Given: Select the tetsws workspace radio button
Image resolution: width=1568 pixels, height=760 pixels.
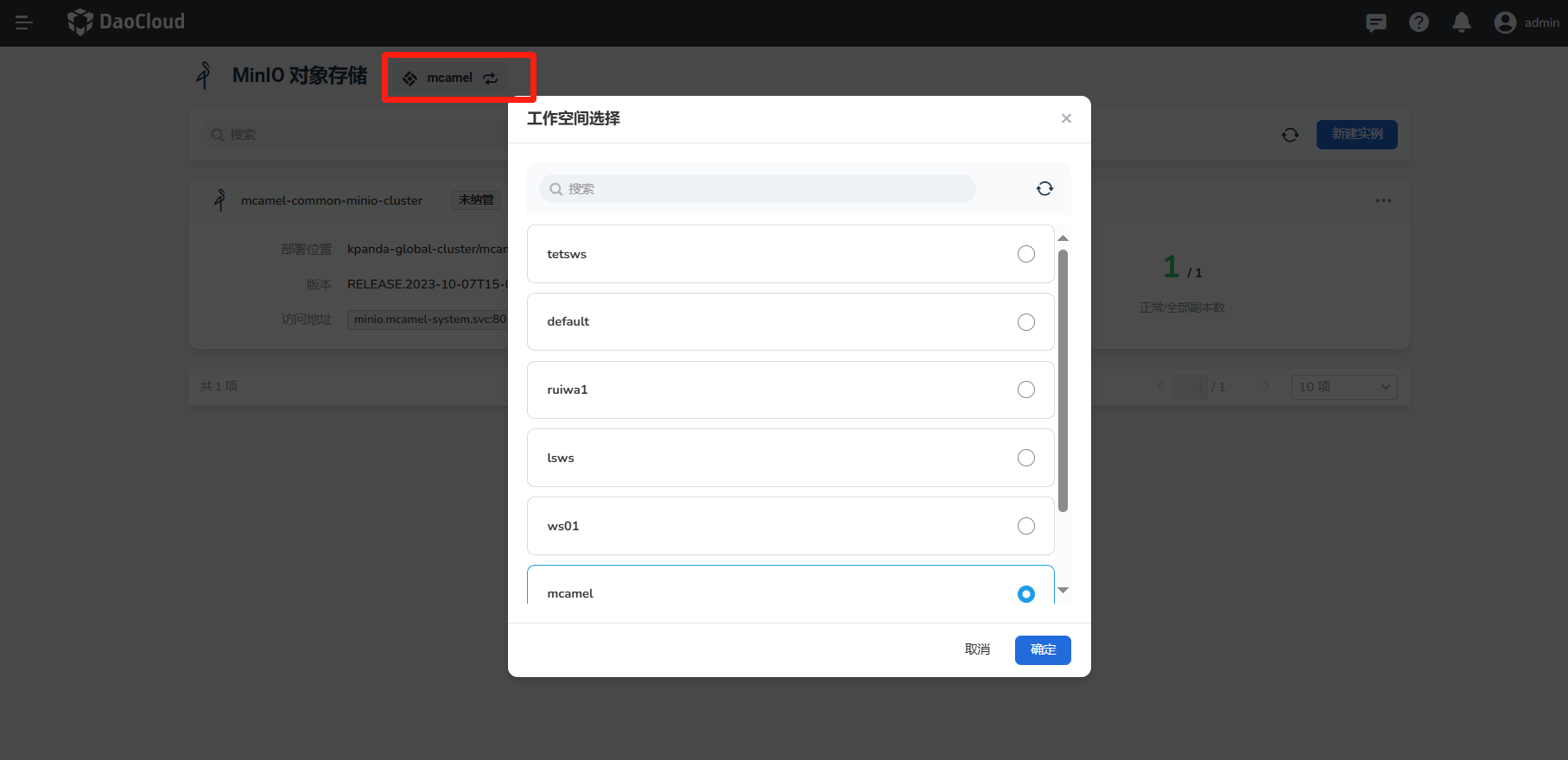Looking at the screenshot, I should [x=1025, y=254].
